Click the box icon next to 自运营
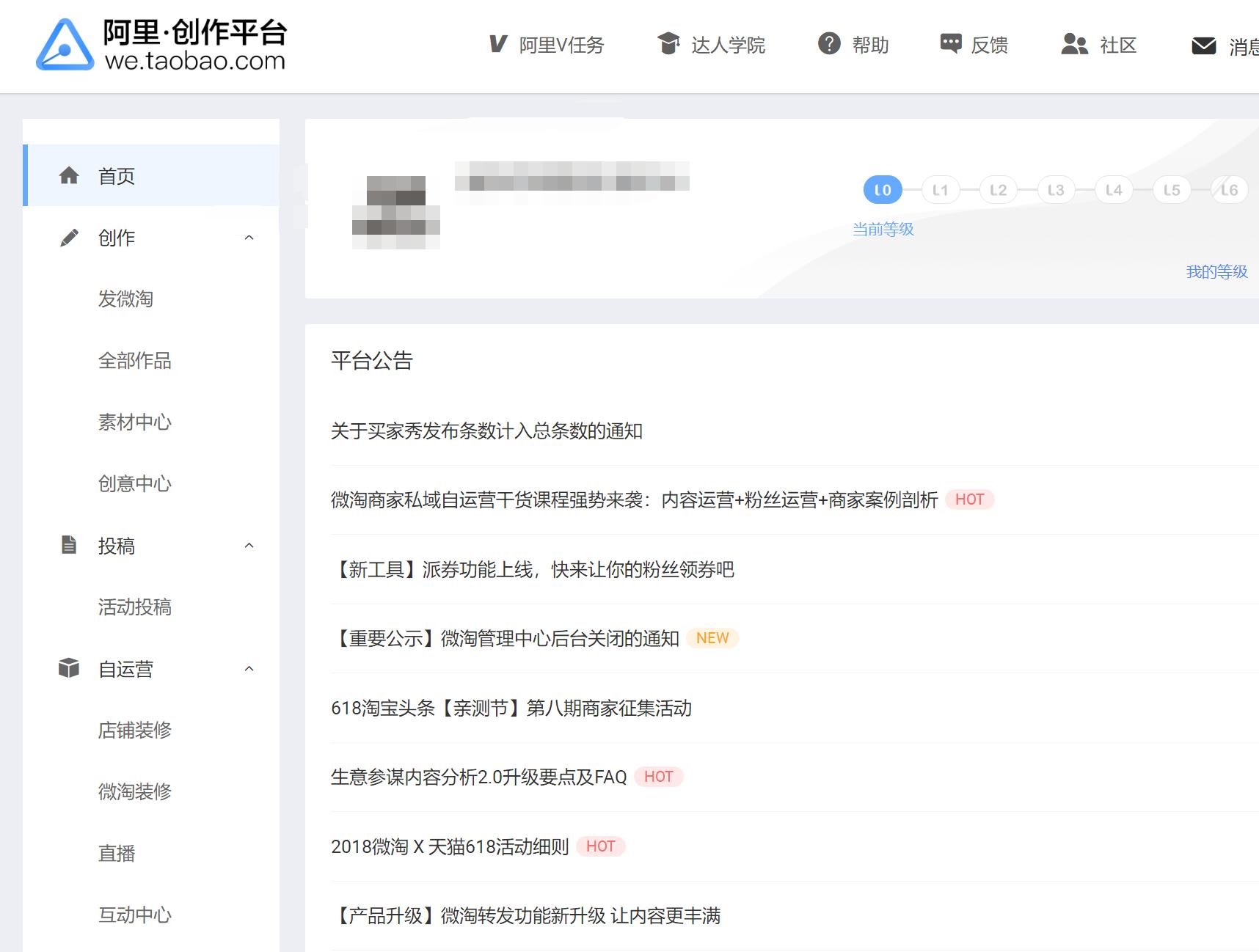This screenshot has height=952, width=1259. coord(69,668)
